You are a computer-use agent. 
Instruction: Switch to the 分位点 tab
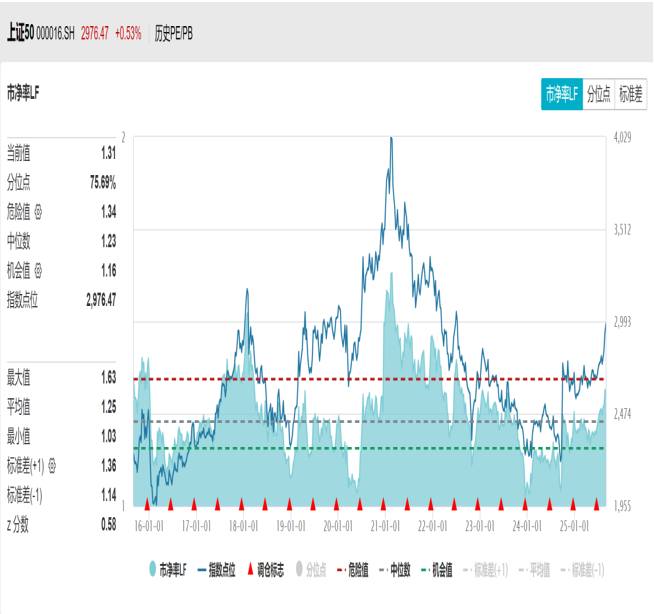[598, 94]
